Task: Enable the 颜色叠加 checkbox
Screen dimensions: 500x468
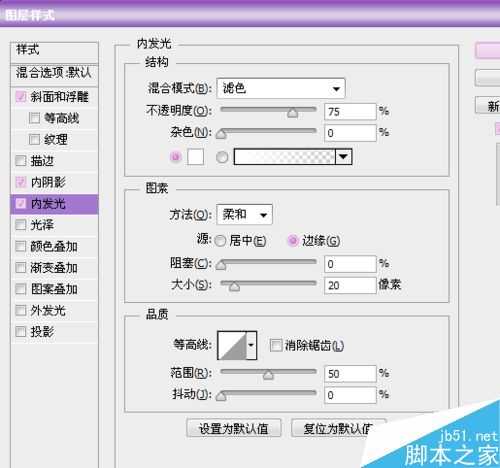Action: point(21,246)
